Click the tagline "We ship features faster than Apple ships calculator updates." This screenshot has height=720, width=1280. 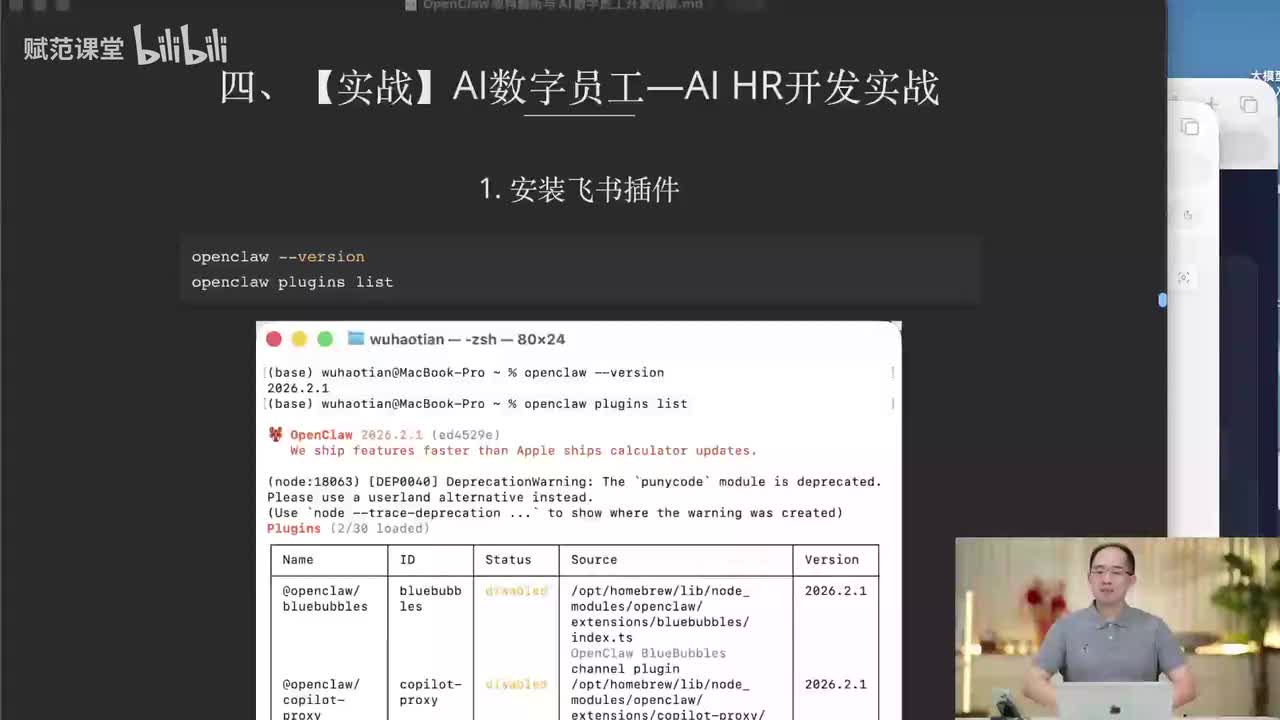(x=523, y=451)
